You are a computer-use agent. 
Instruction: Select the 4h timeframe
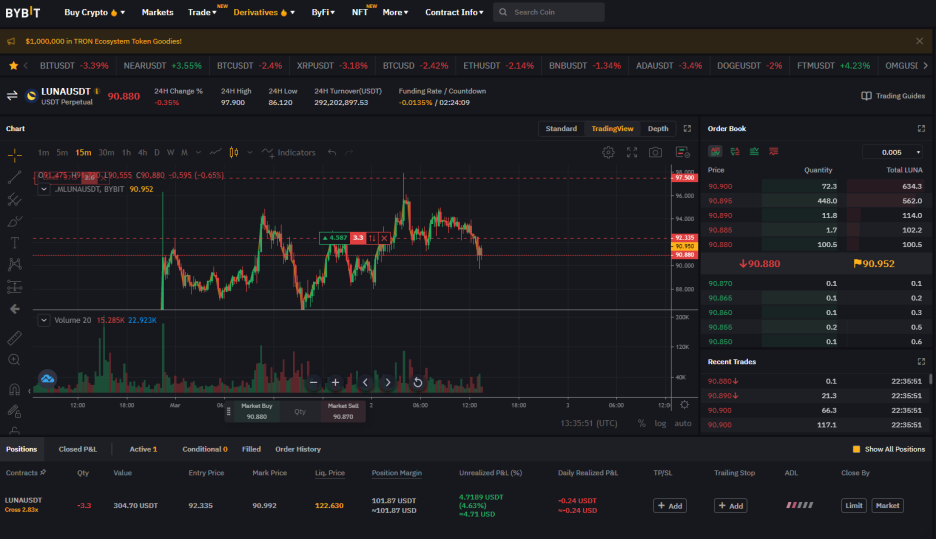click(142, 153)
